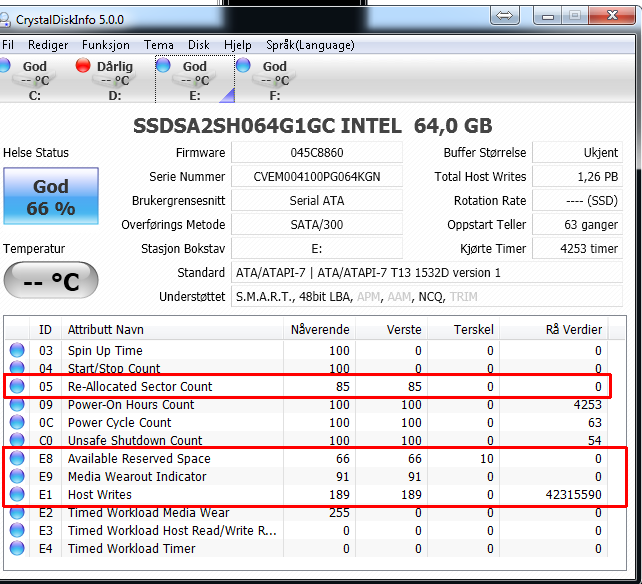
Task: Click the double-arrow resize button in title bar
Action: [x=504, y=16]
